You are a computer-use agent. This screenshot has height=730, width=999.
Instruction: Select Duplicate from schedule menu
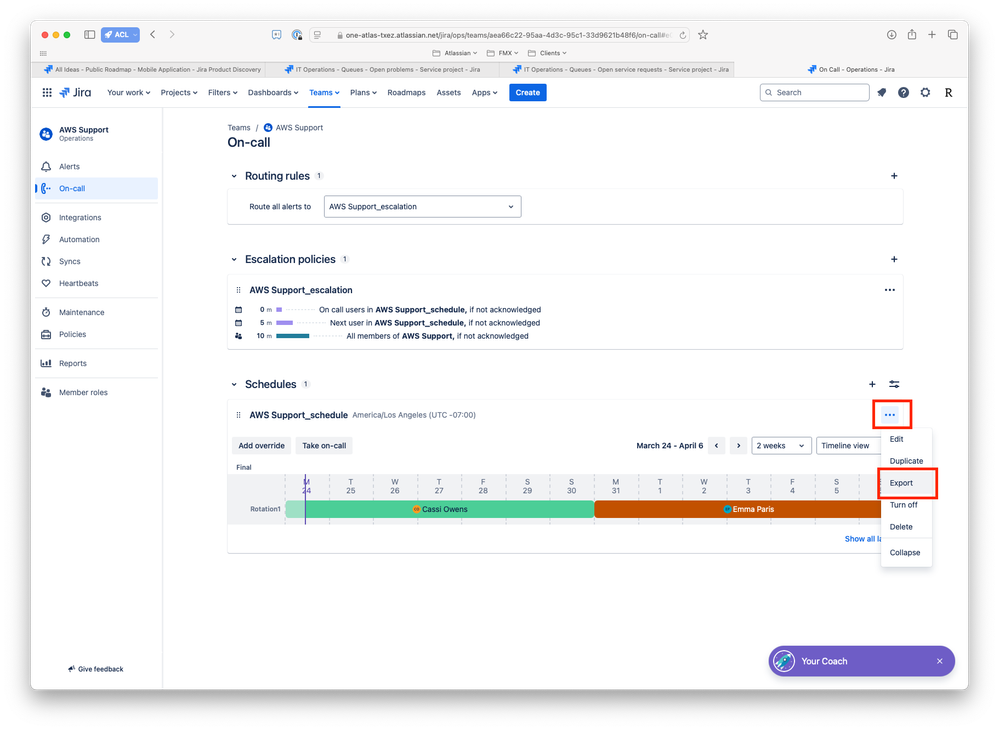tap(906, 461)
